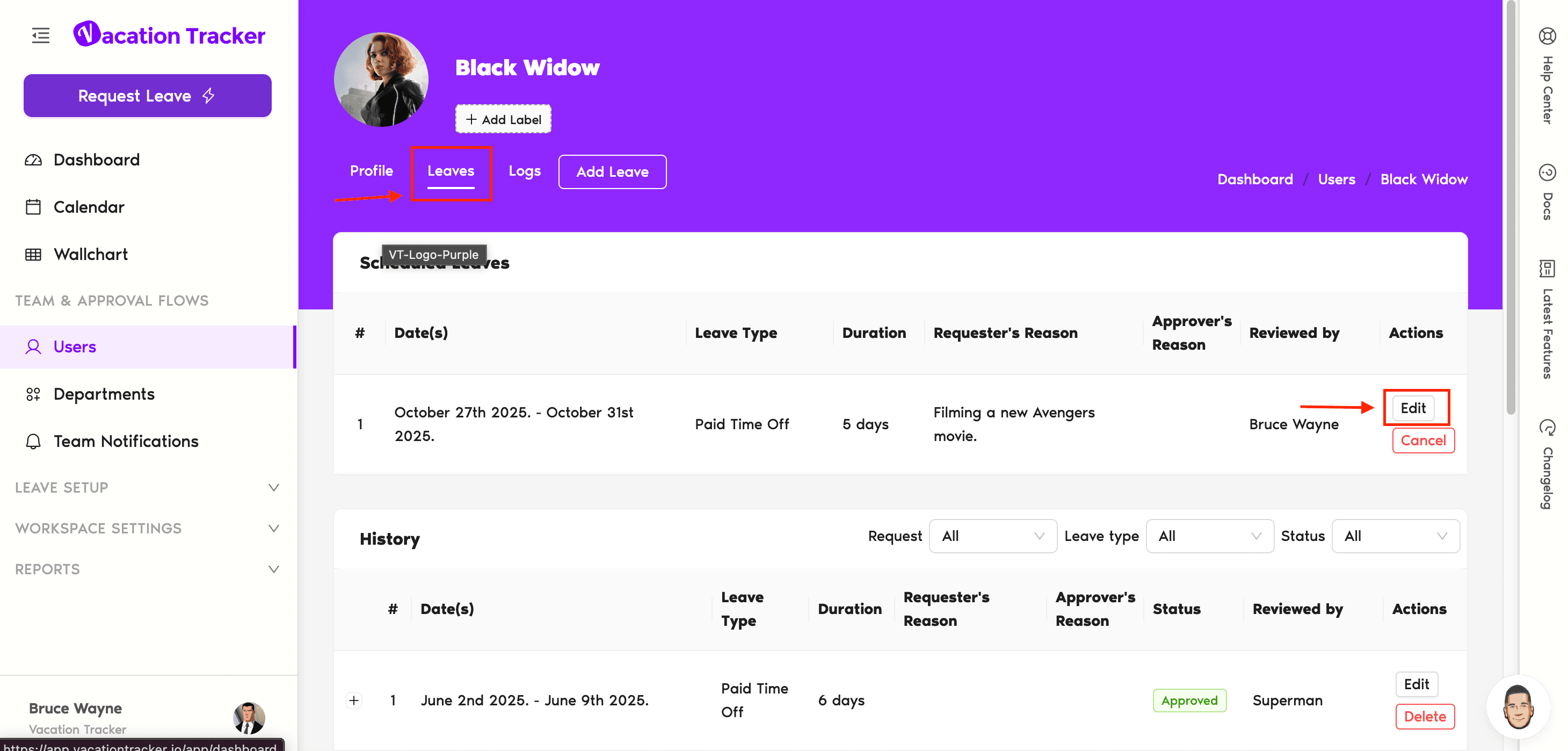Open Team Notifications bell icon
1568x751 pixels.
coord(33,441)
